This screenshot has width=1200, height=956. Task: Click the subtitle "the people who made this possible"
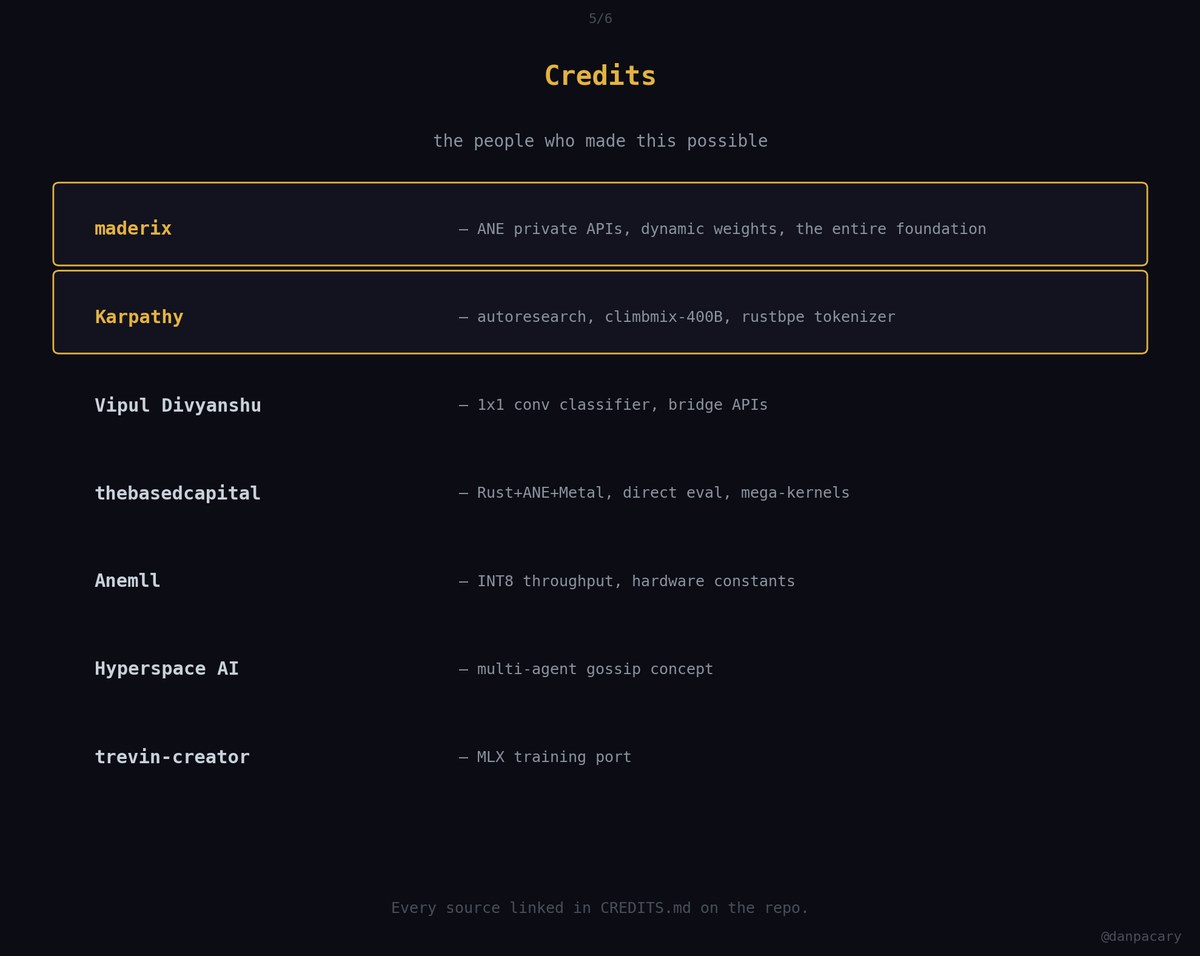pos(600,141)
